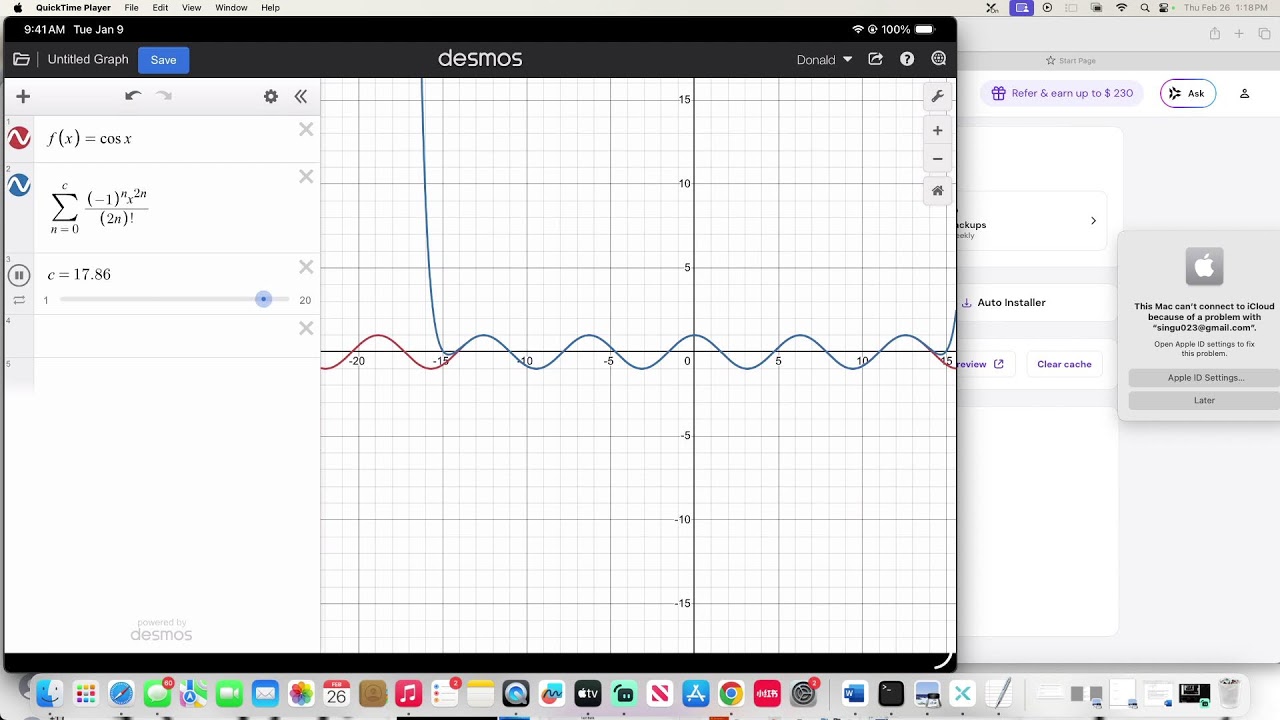Collapse the expression list panel
Image resolution: width=1280 pixels, height=720 pixels.
(300, 96)
